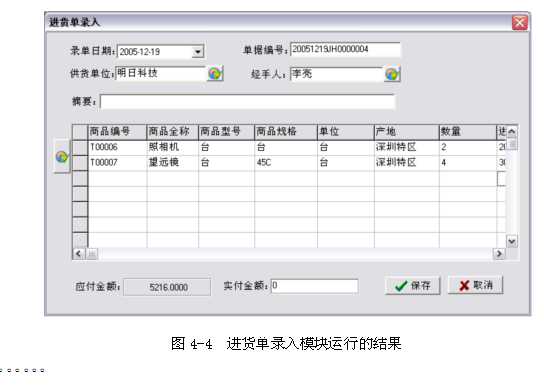Click the 供货单位 input field

(161, 73)
